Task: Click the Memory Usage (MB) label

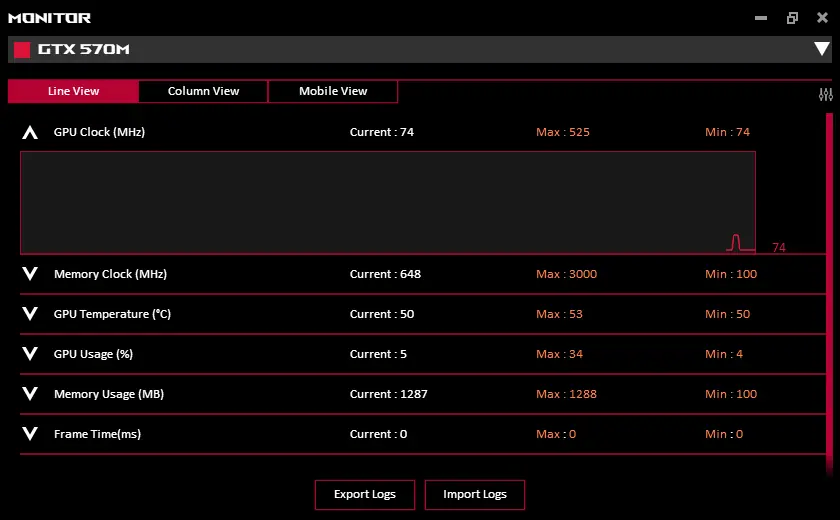Action: [109, 394]
